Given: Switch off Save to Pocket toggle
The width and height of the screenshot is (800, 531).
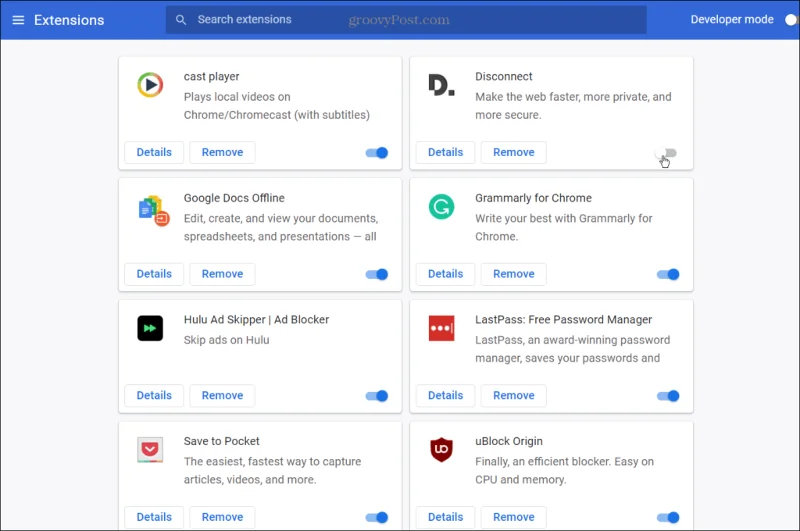Looking at the screenshot, I should [377, 517].
